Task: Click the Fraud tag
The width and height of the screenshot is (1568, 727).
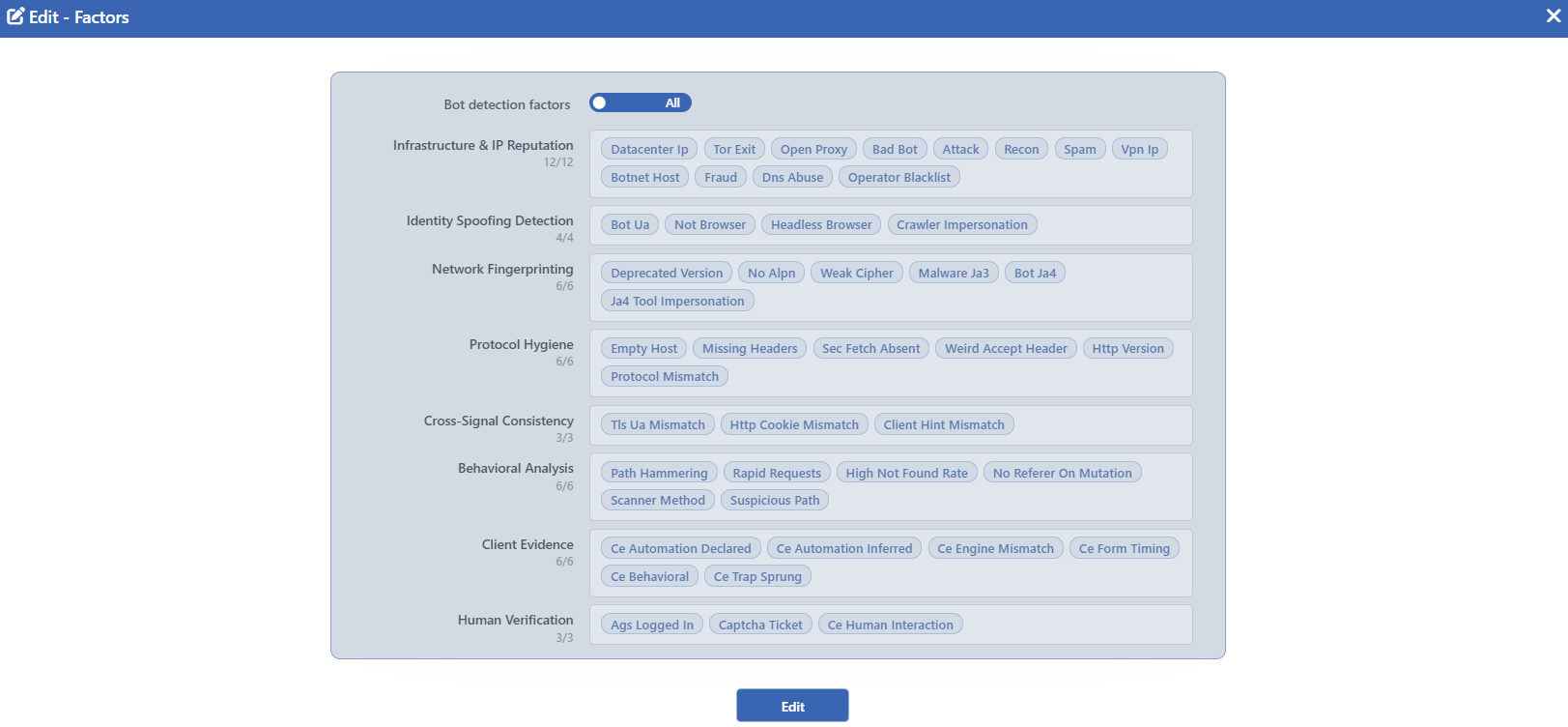Action: (721, 177)
